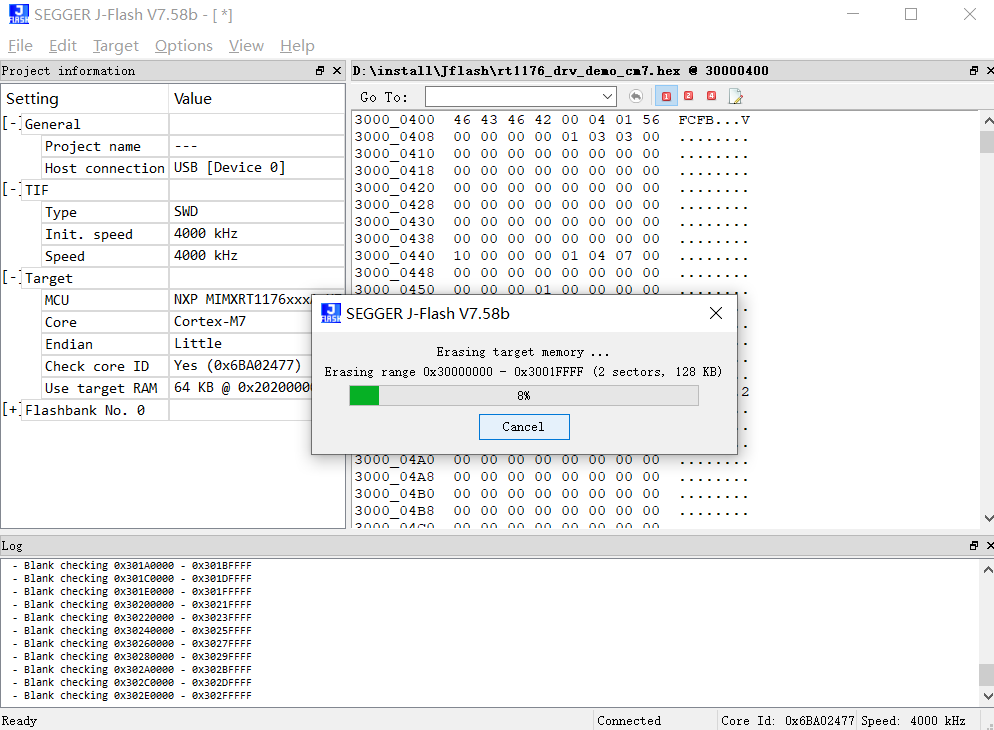The height and width of the screenshot is (730, 994).
Task: Collapse the TIF settings group
Action: pos(11,190)
